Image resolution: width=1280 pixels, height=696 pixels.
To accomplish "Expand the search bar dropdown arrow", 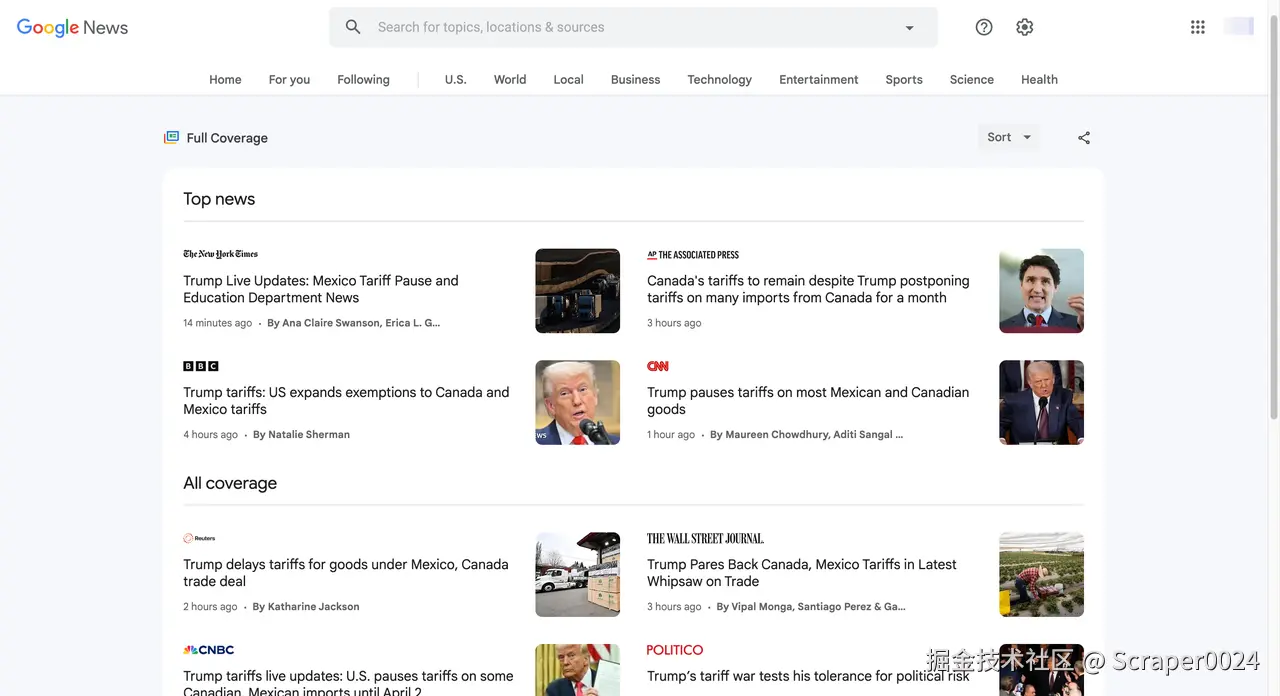I will (909, 27).
